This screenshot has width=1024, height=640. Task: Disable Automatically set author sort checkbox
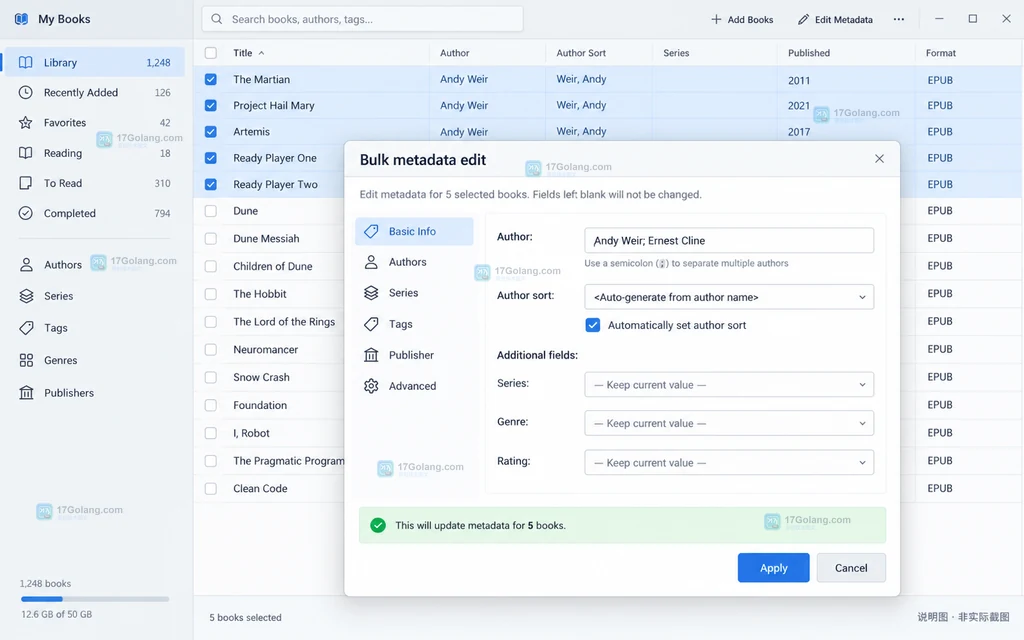592,325
